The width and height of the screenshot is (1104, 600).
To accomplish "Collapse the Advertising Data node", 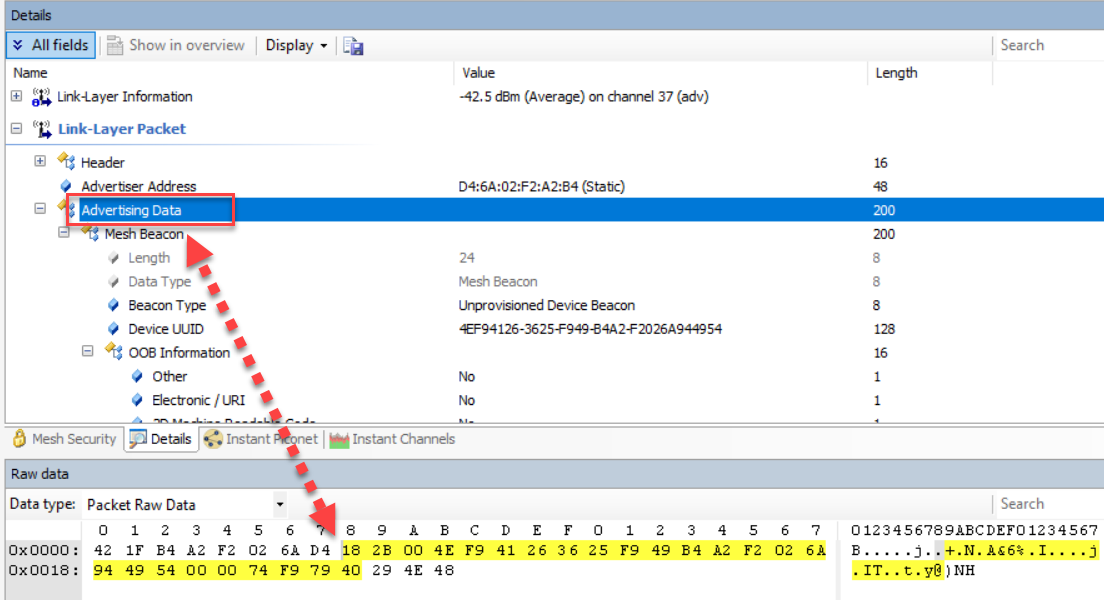I will (40, 209).
